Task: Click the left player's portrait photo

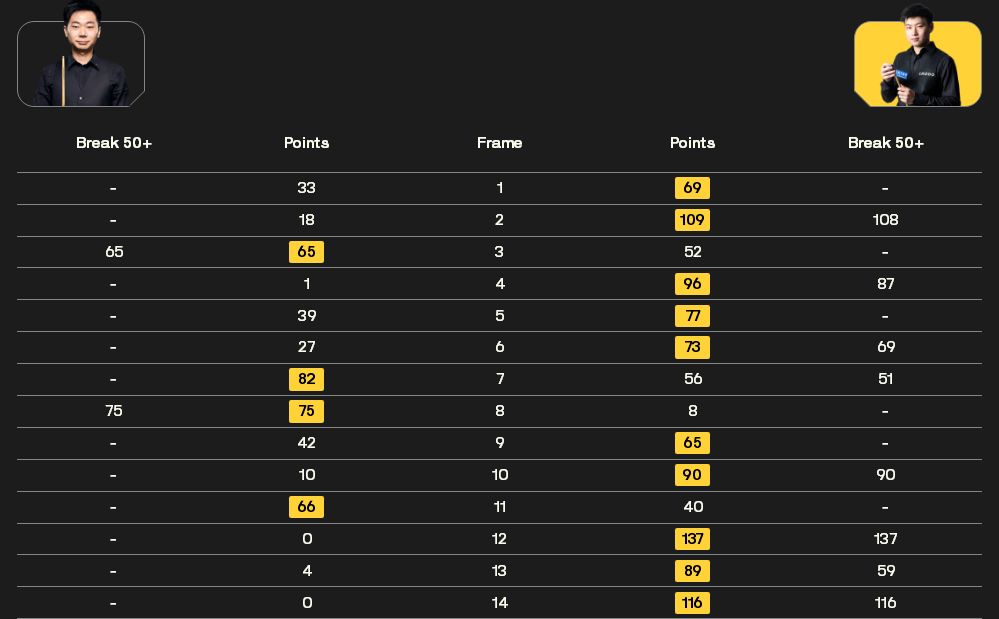Action: click(81, 54)
